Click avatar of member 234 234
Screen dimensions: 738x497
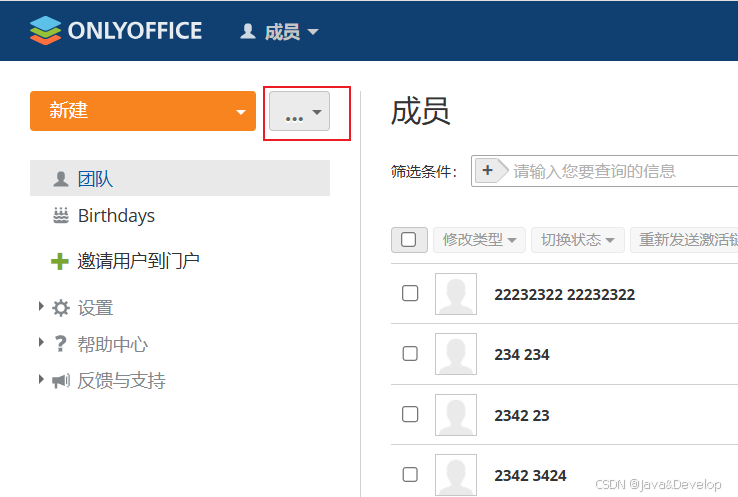pos(456,354)
